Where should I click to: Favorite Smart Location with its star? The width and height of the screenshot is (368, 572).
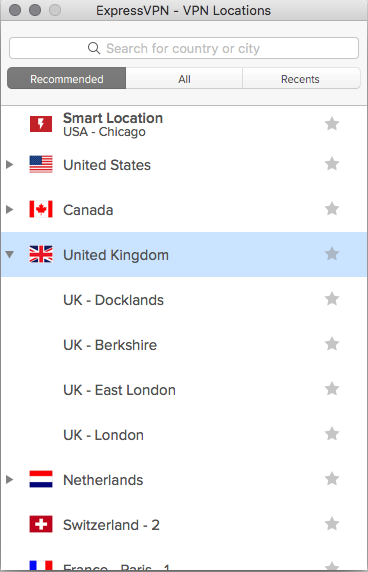[332, 124]
